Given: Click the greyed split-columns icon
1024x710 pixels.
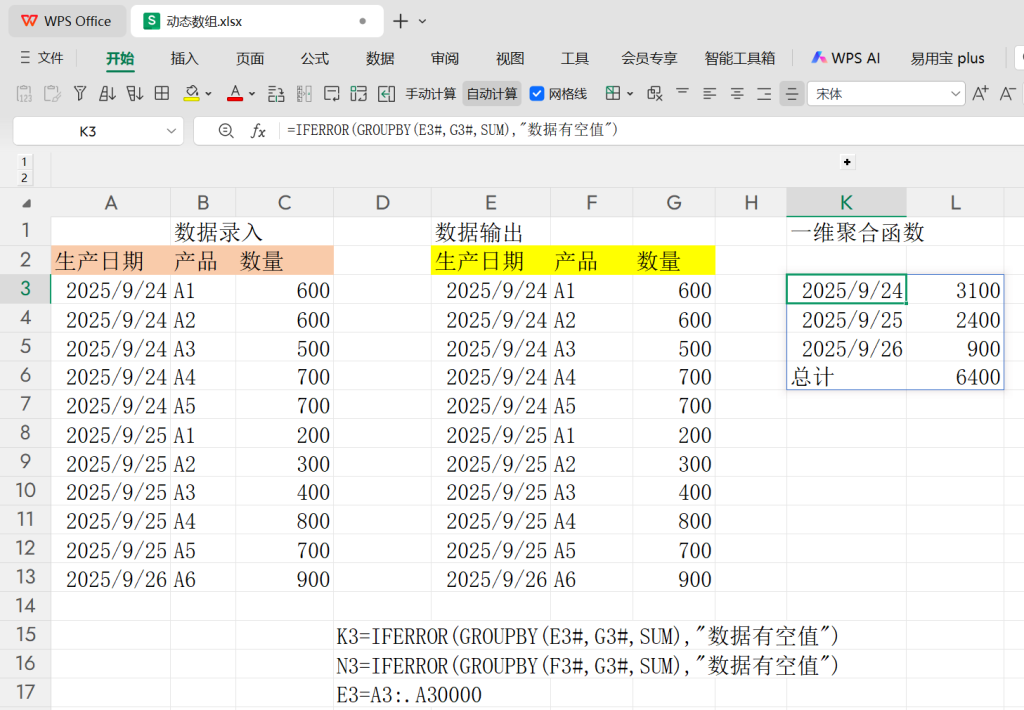Looking at the screenshot, I should pos(304,94).
